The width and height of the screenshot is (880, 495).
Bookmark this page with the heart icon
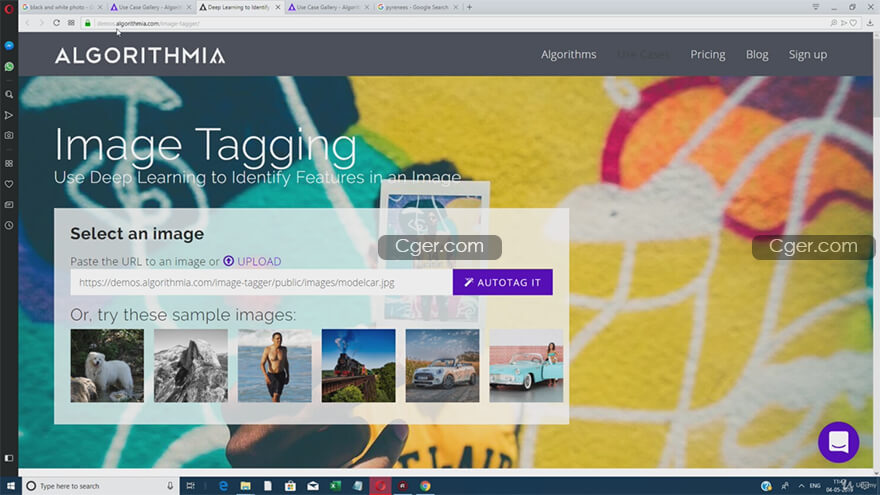[x=853, y=23]
